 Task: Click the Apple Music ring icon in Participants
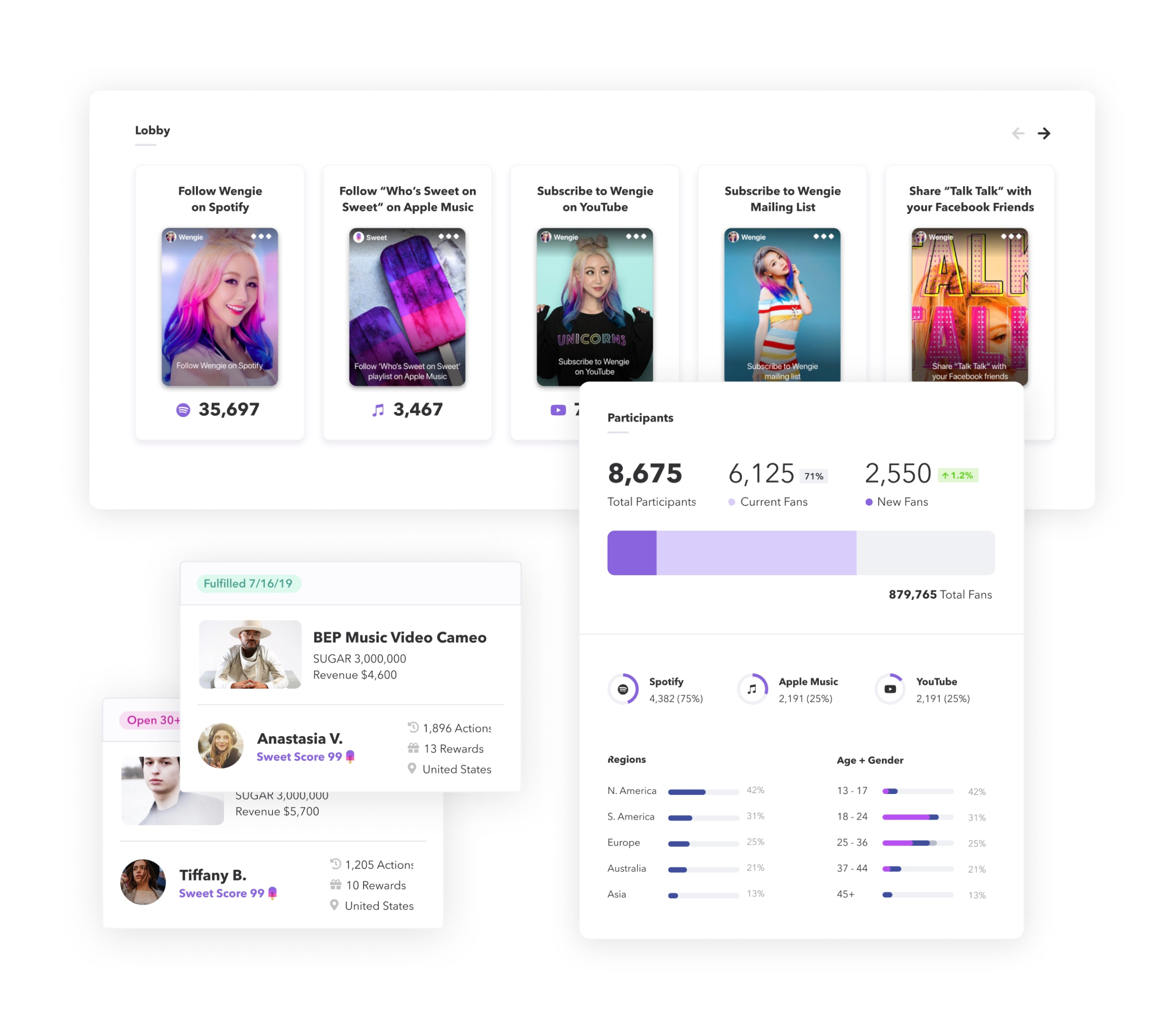752,689
